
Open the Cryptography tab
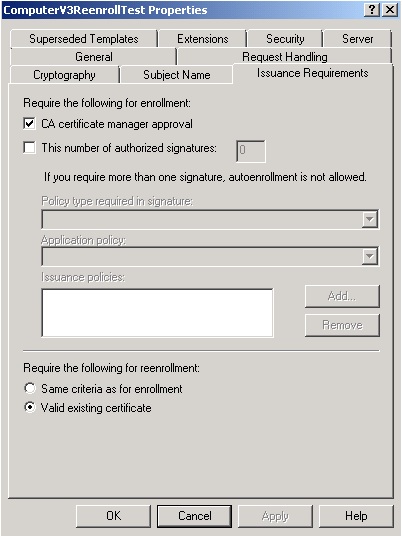[64, 75]
